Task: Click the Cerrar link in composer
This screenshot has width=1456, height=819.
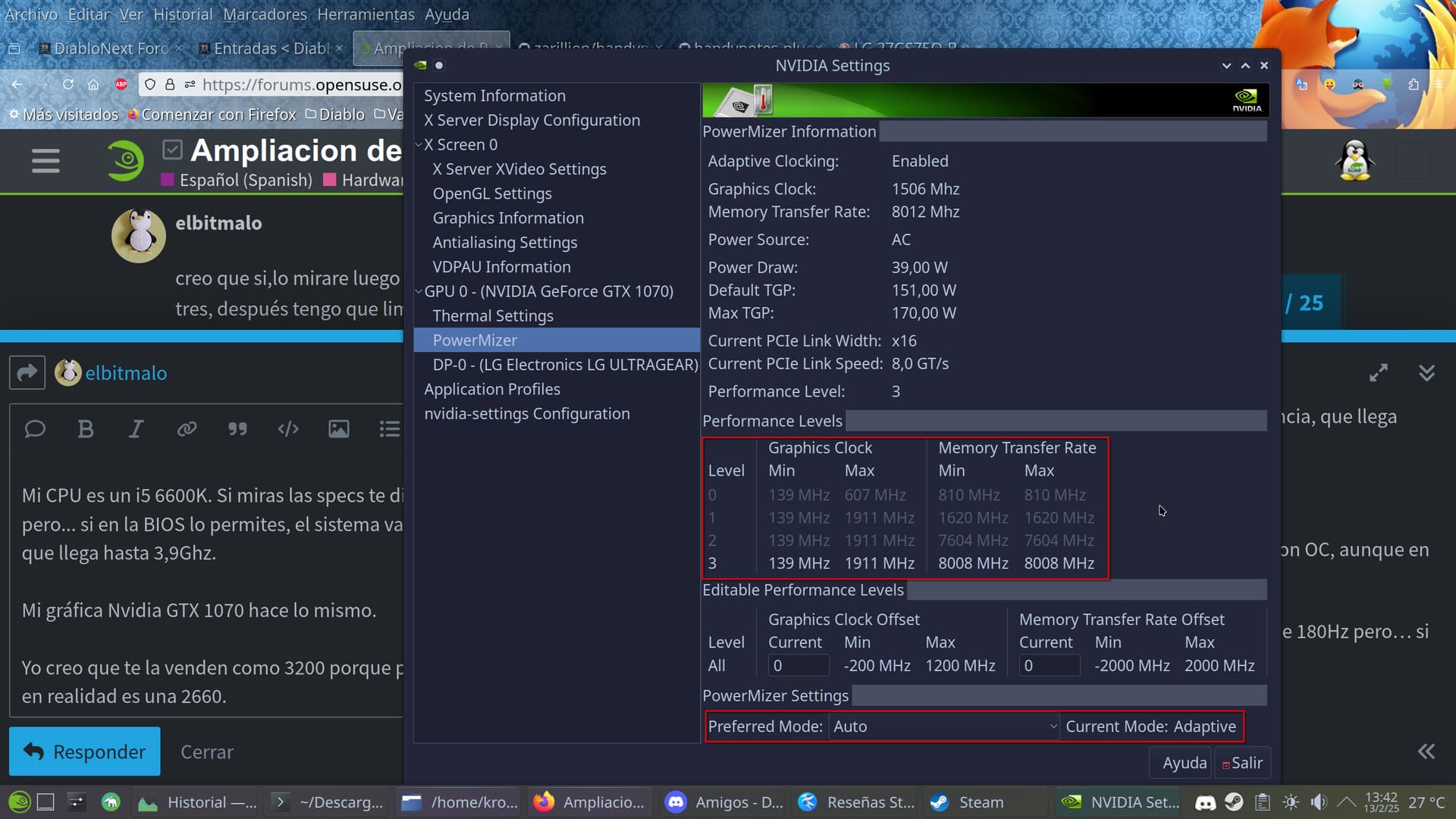Action: tap(207, 752)
